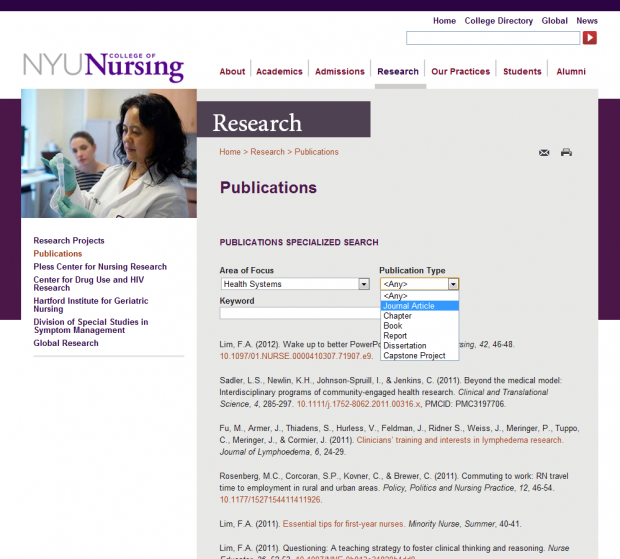Click the DOI link 10.1111/j.1752-8062.2011.00316.x

pos(358,404)
